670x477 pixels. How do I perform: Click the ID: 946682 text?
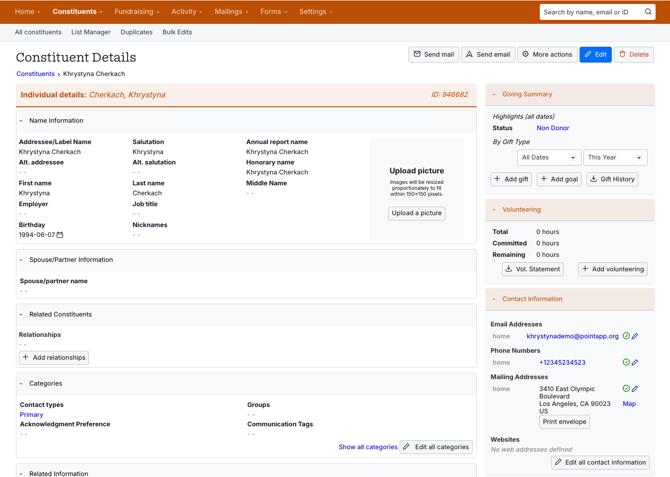point(450,94)
